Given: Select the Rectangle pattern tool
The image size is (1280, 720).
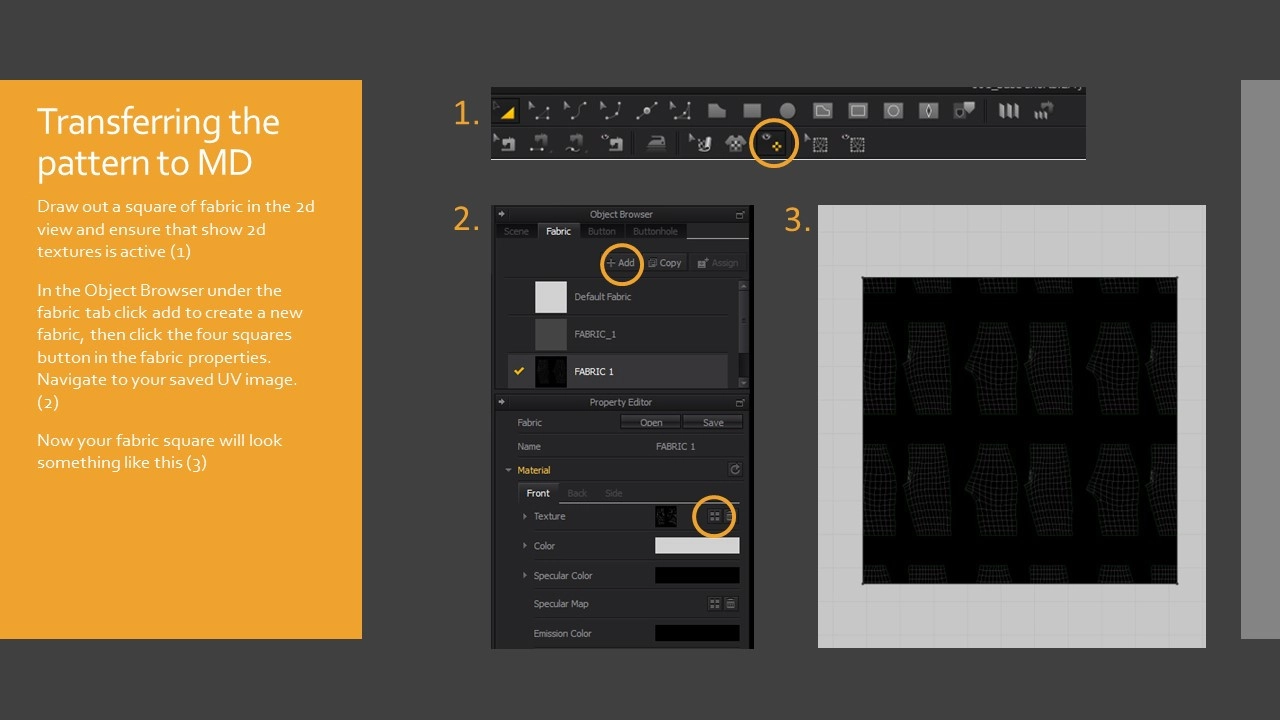Looking at the screenshot, I should pyautogui.click(x=752, y=111).
